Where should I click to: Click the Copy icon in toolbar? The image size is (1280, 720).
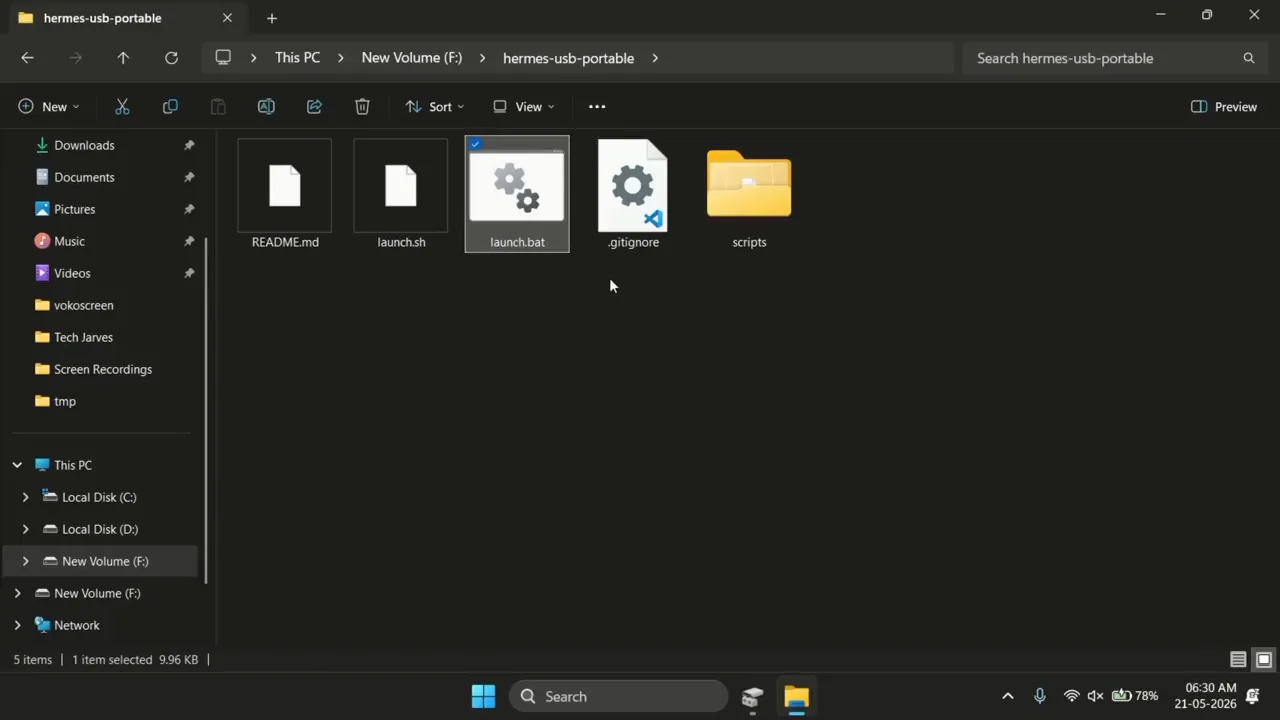[170, 107]
